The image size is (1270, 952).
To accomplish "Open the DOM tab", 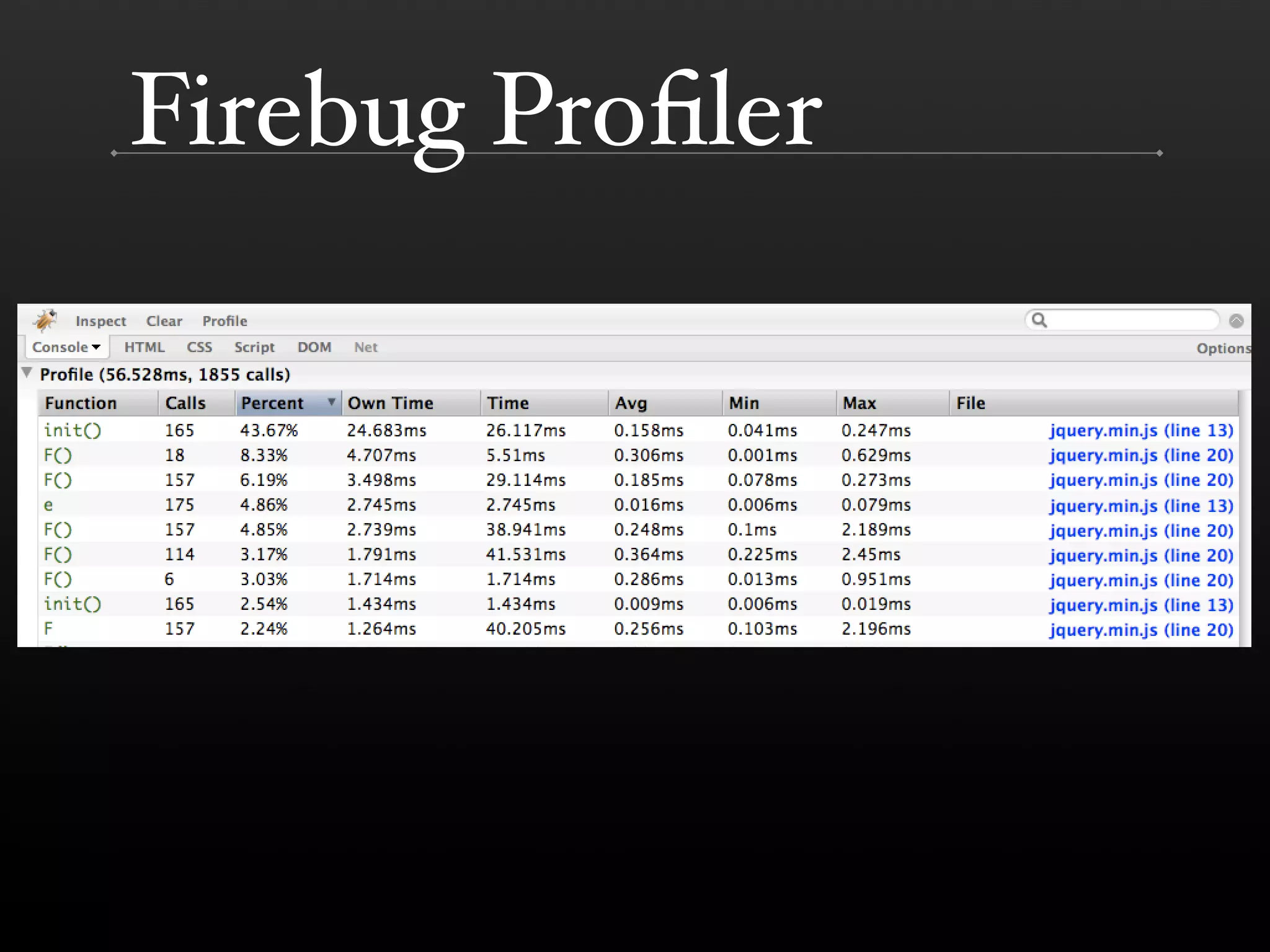I will tap(314, 348).
